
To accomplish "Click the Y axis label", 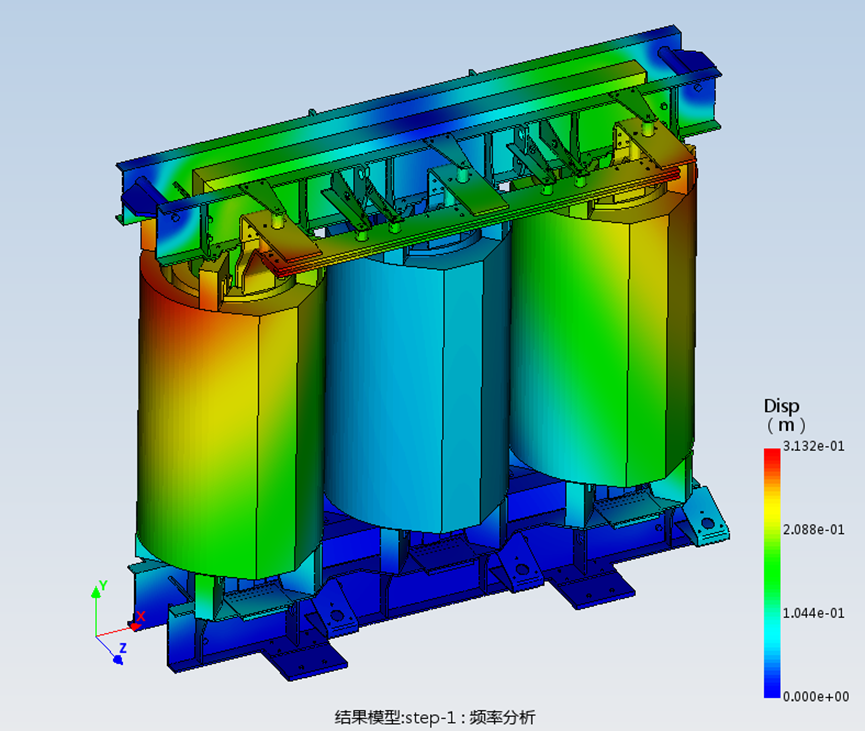I will coord(103,585).
